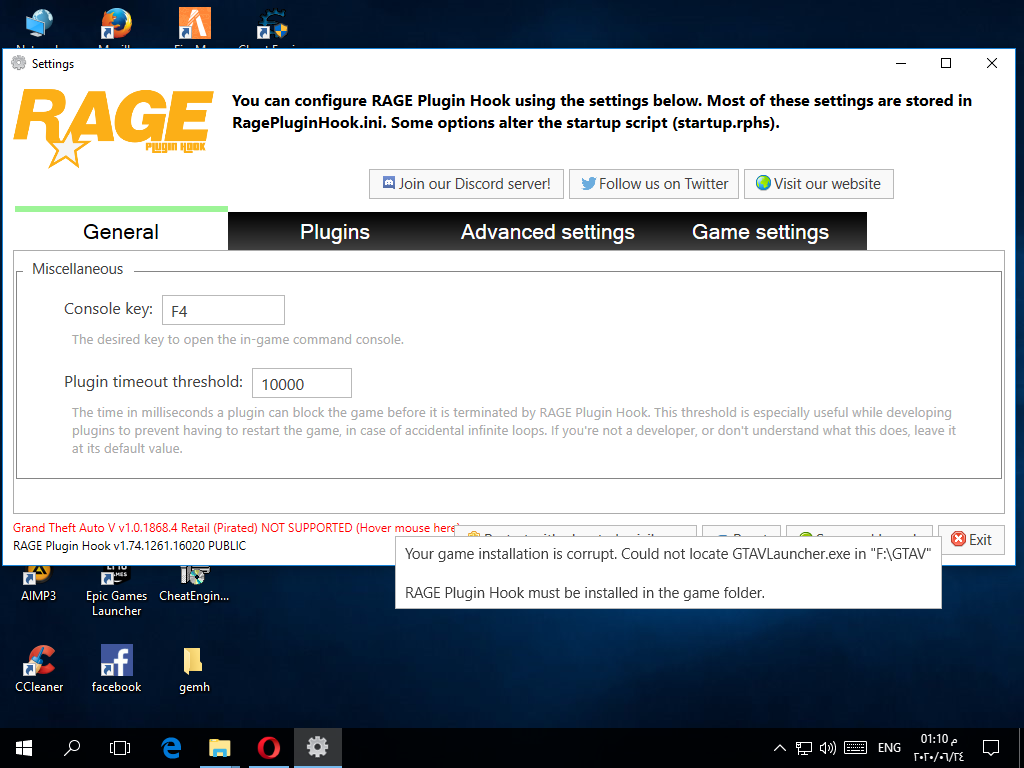Switch to the Plugins tab
This screenshot has width=1024, height=768.
click(334, 231)
